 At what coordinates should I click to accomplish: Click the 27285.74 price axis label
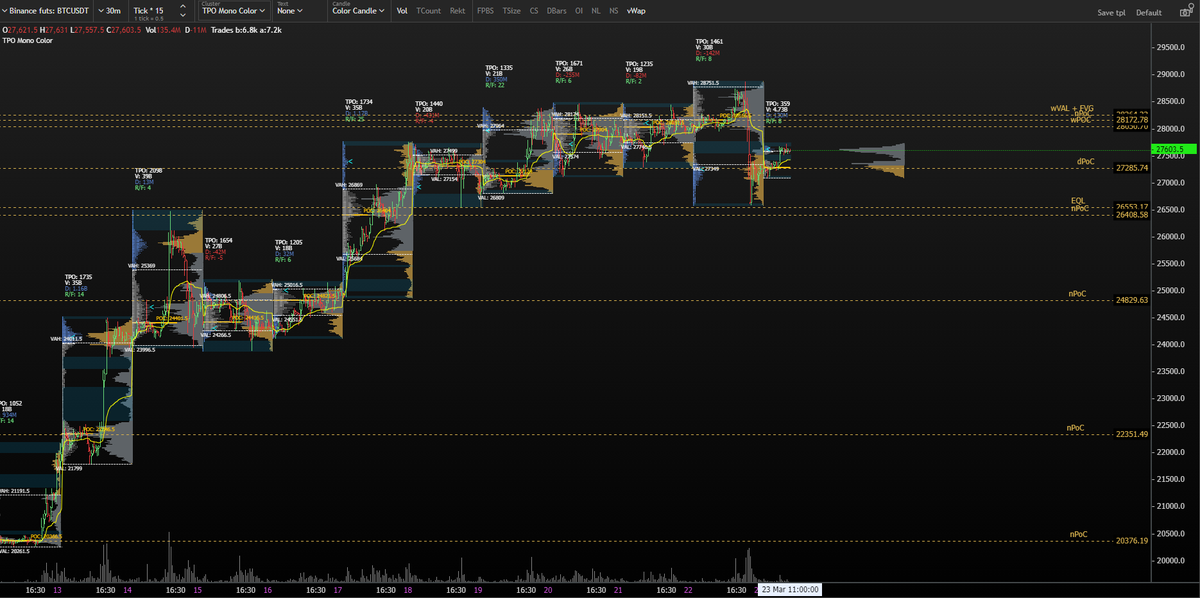click(x=1132, y=169)
